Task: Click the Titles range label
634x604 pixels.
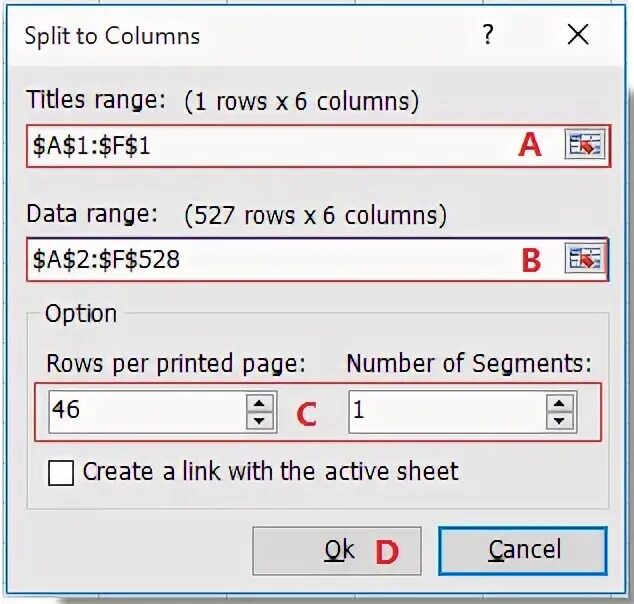Action: coord(94,100)
